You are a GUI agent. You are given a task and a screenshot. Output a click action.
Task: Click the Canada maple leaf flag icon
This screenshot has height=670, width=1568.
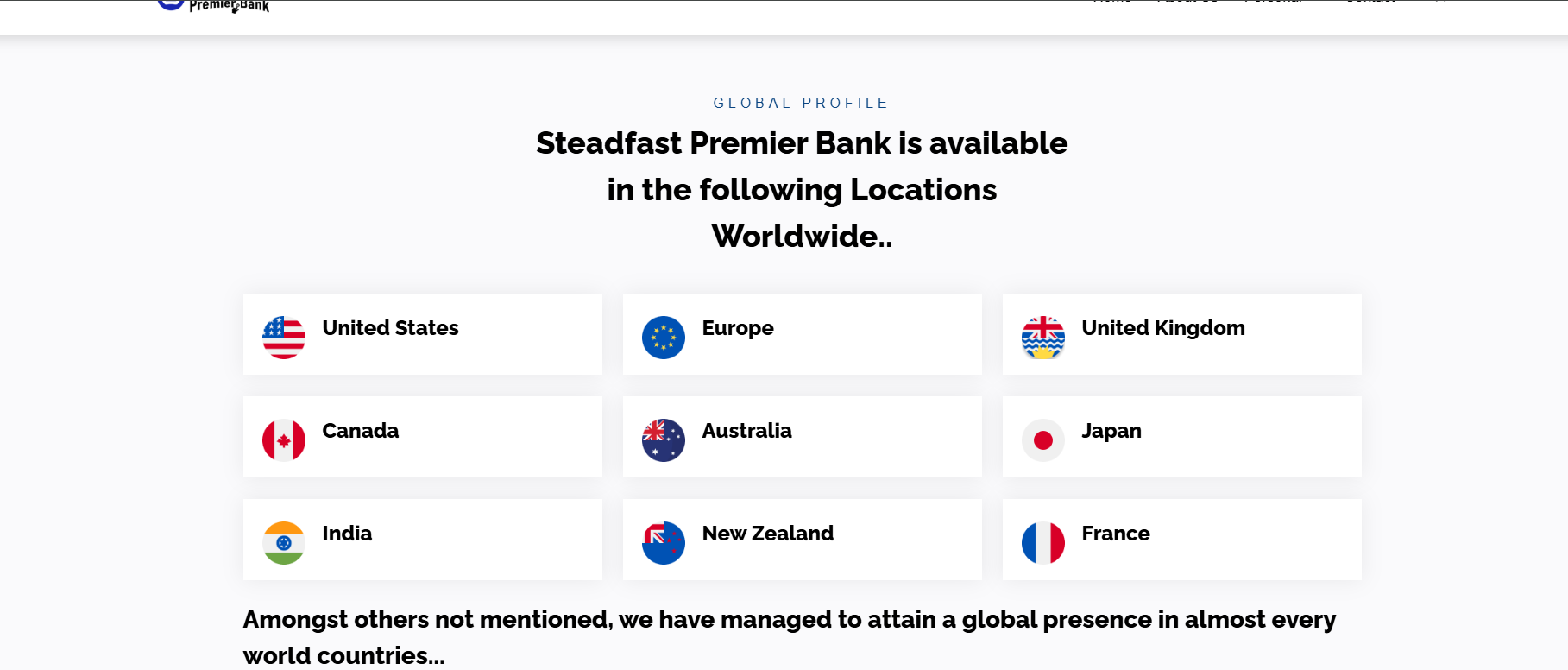point(284,440)
